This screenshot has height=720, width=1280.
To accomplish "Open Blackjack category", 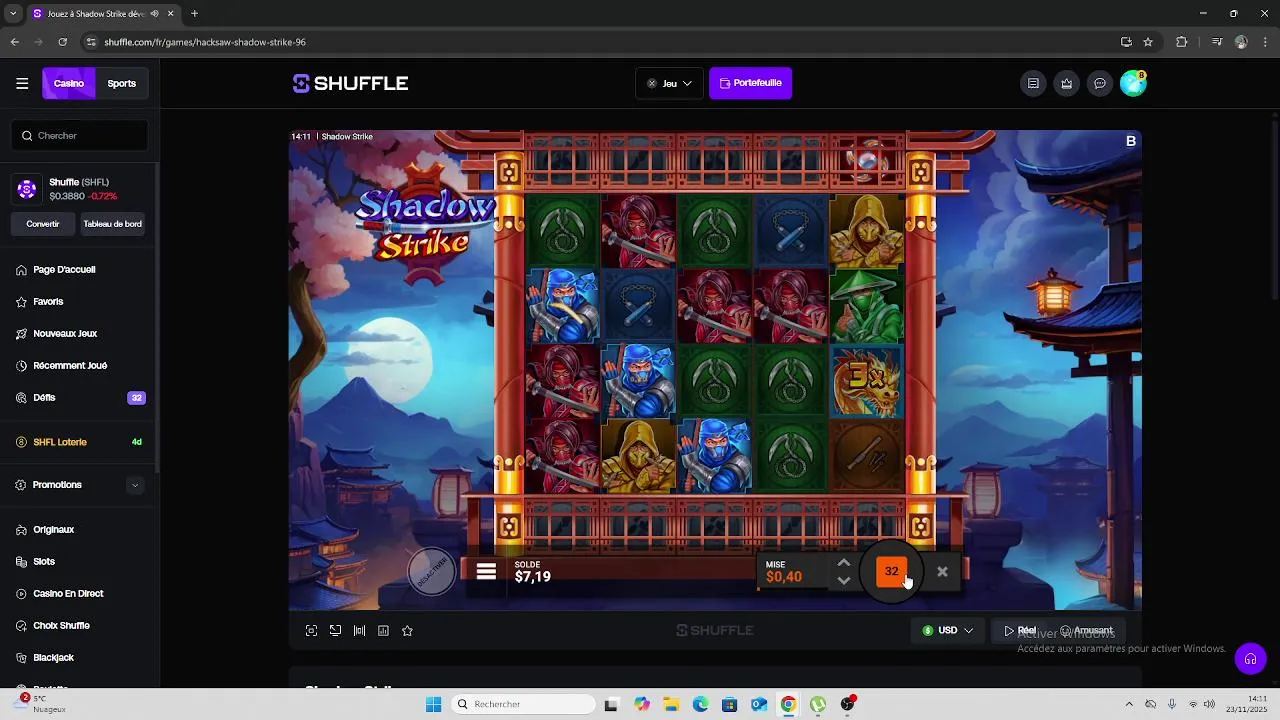I will (x=53, y=658).
